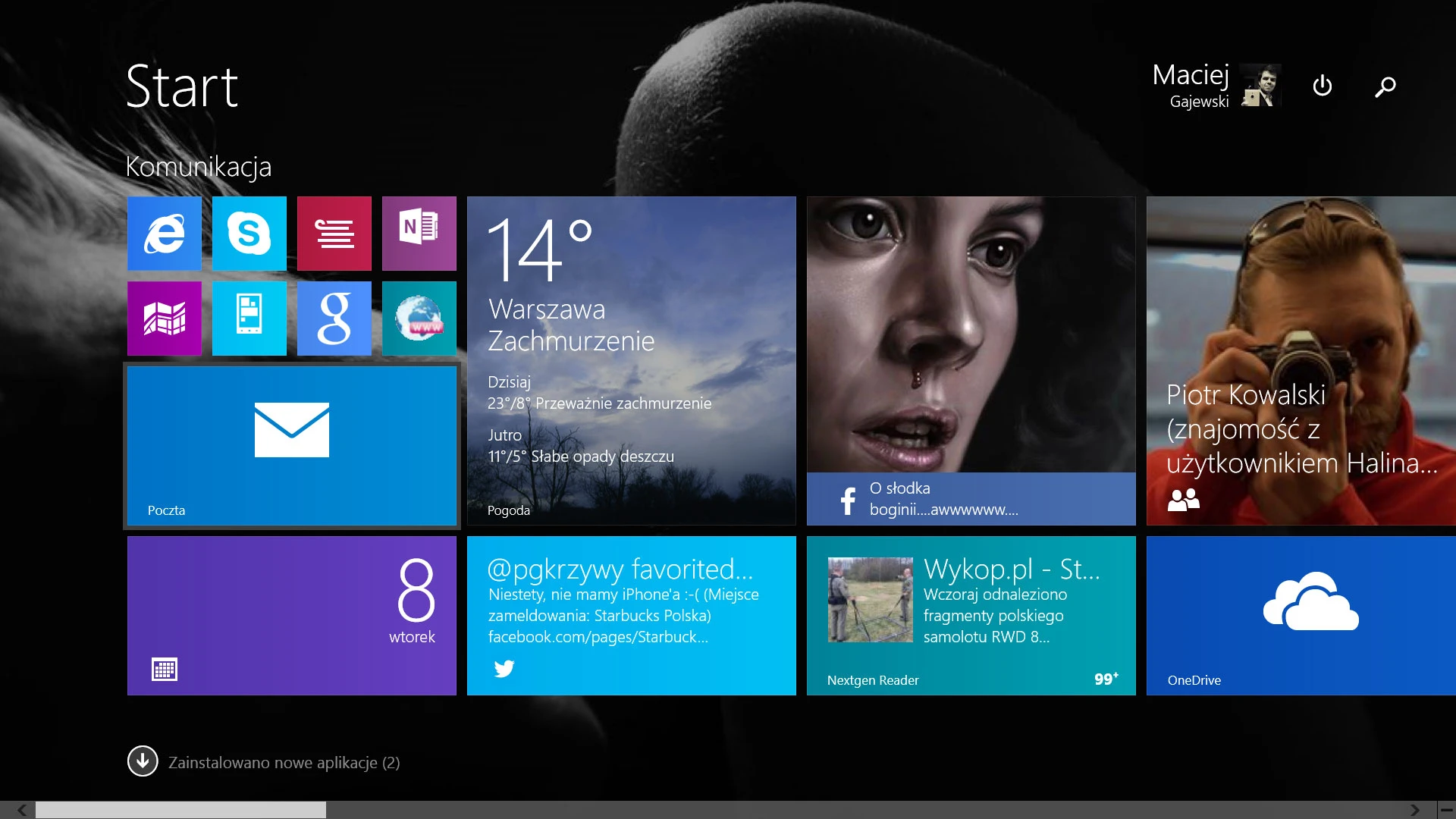Click the 'O słodka boginii' Facebook caption
Screen dimensions: 1456x819
click(x=944, y=499)
